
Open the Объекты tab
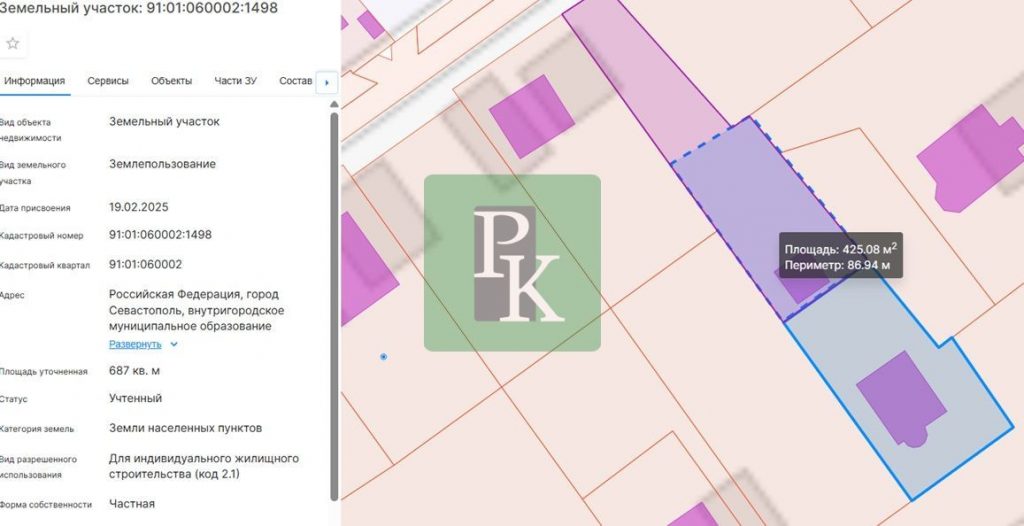[x=171, y=81]
